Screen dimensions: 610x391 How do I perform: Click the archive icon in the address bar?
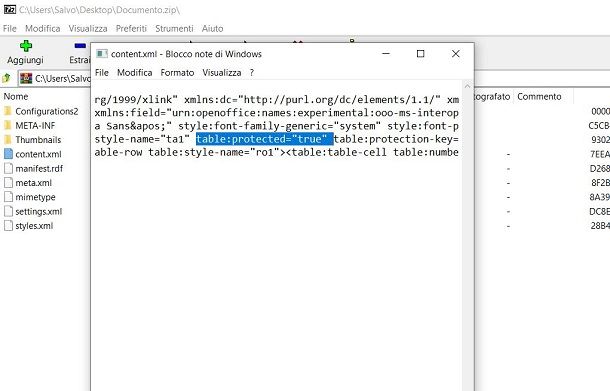[x=26, y=78]
